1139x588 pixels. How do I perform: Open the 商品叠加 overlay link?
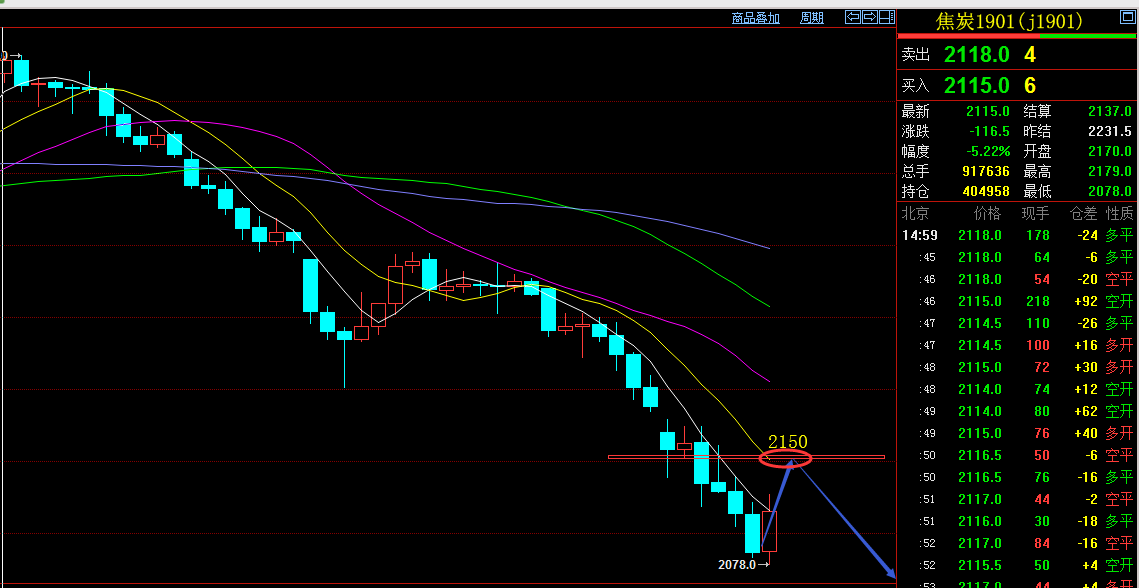pos(755,18)
